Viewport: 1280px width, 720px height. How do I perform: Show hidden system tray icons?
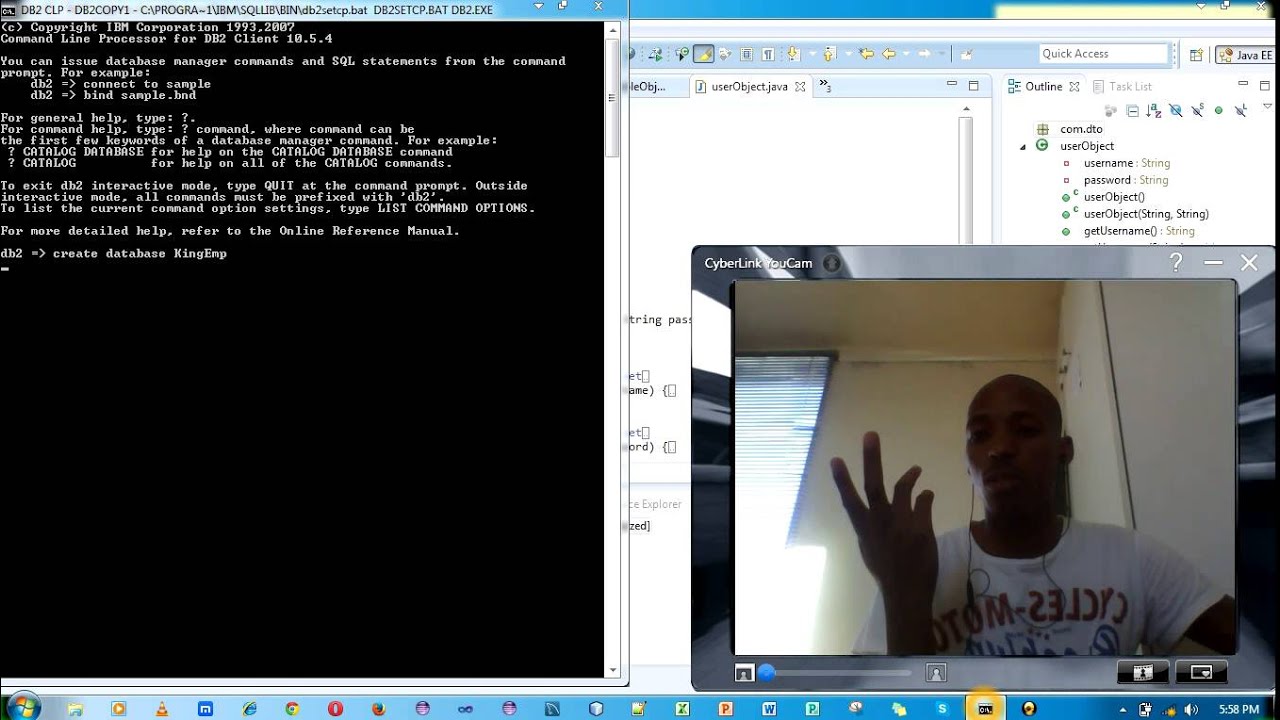pos(1123,709)
